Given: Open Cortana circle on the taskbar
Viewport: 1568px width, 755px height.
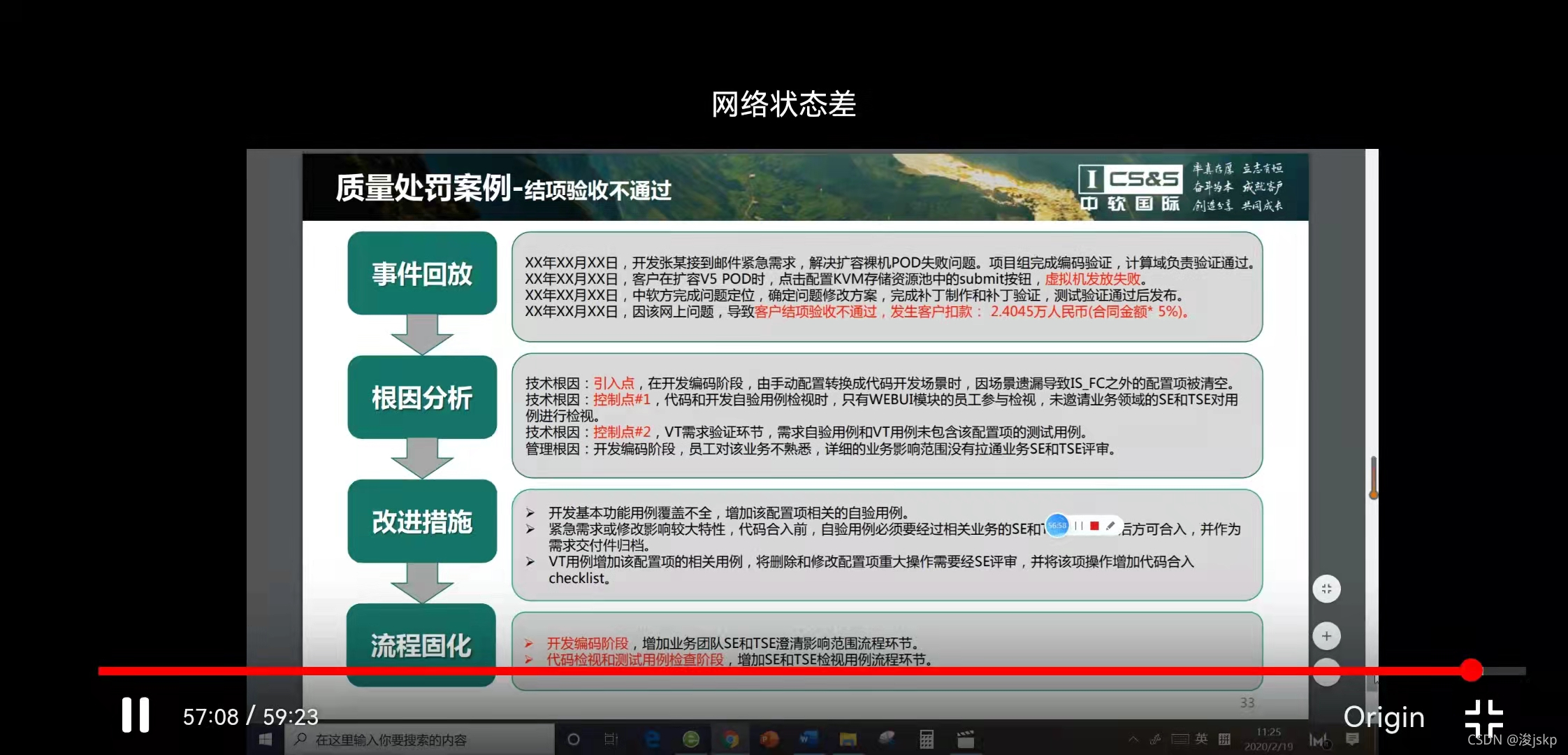Looking at the screenshot, I should (574, 740).
